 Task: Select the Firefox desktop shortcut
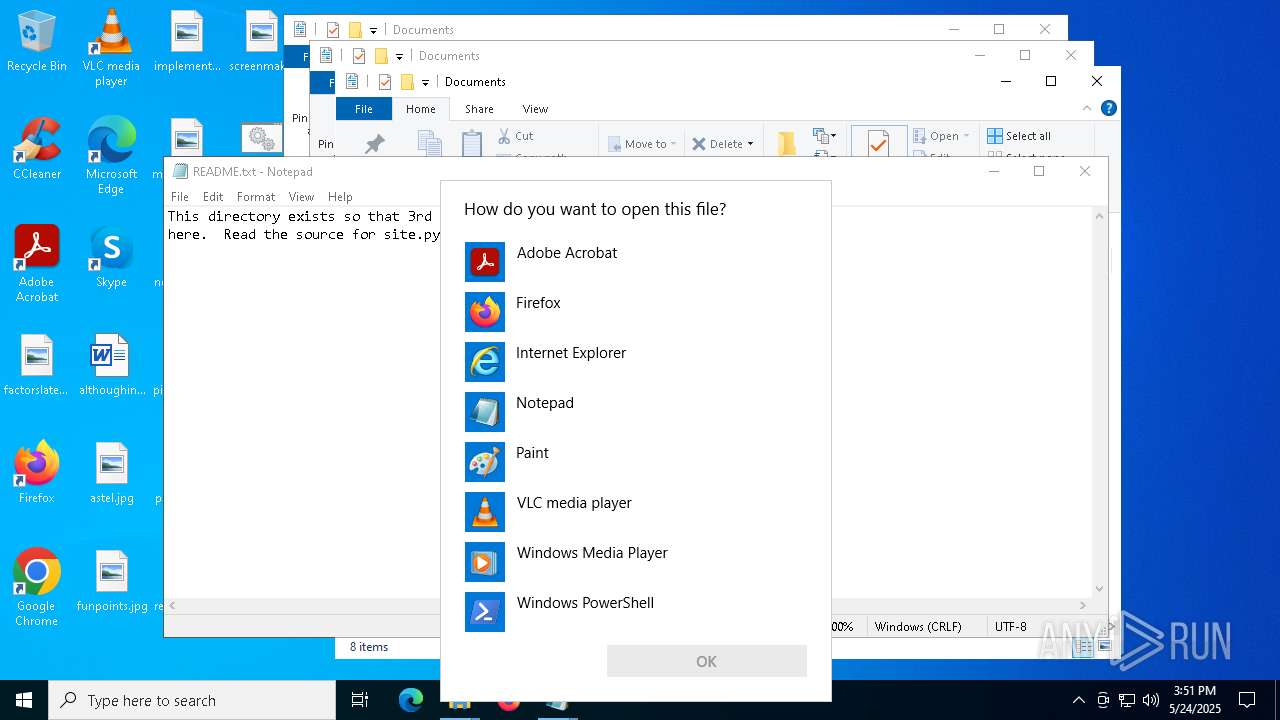coord(37,472)
